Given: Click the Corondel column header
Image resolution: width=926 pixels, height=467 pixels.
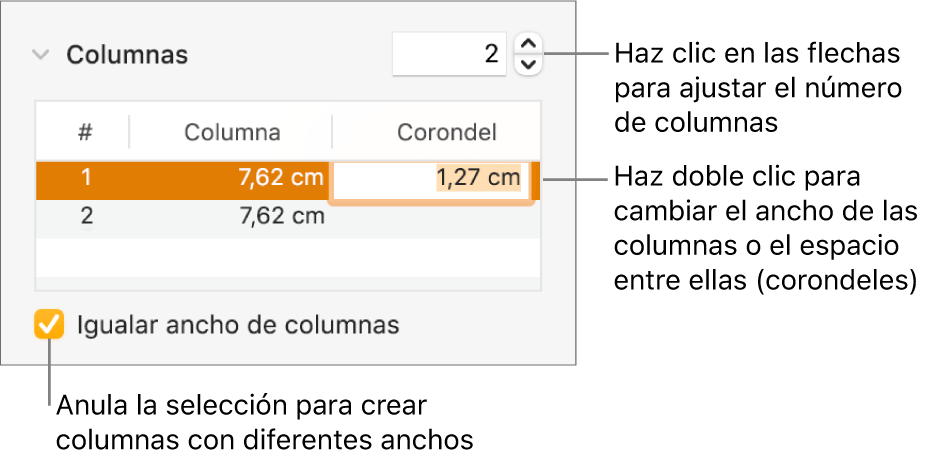Looking at the screenshot, I should (x=446, y=132).
